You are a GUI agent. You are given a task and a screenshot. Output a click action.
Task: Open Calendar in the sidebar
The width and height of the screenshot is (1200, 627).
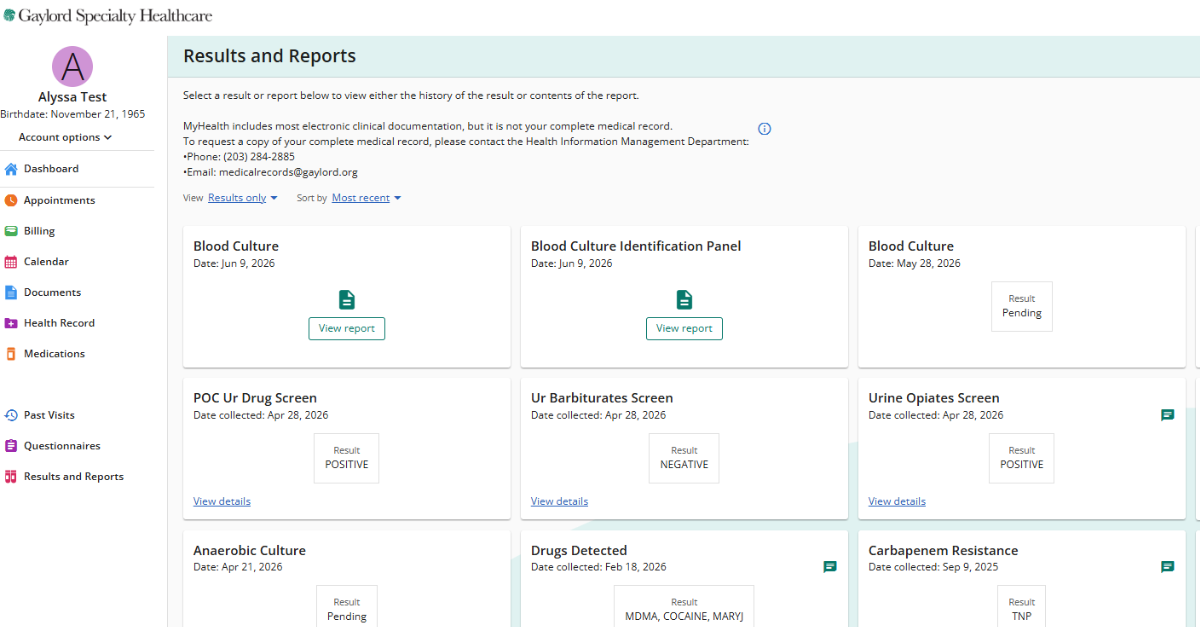[x=46, y=262]
